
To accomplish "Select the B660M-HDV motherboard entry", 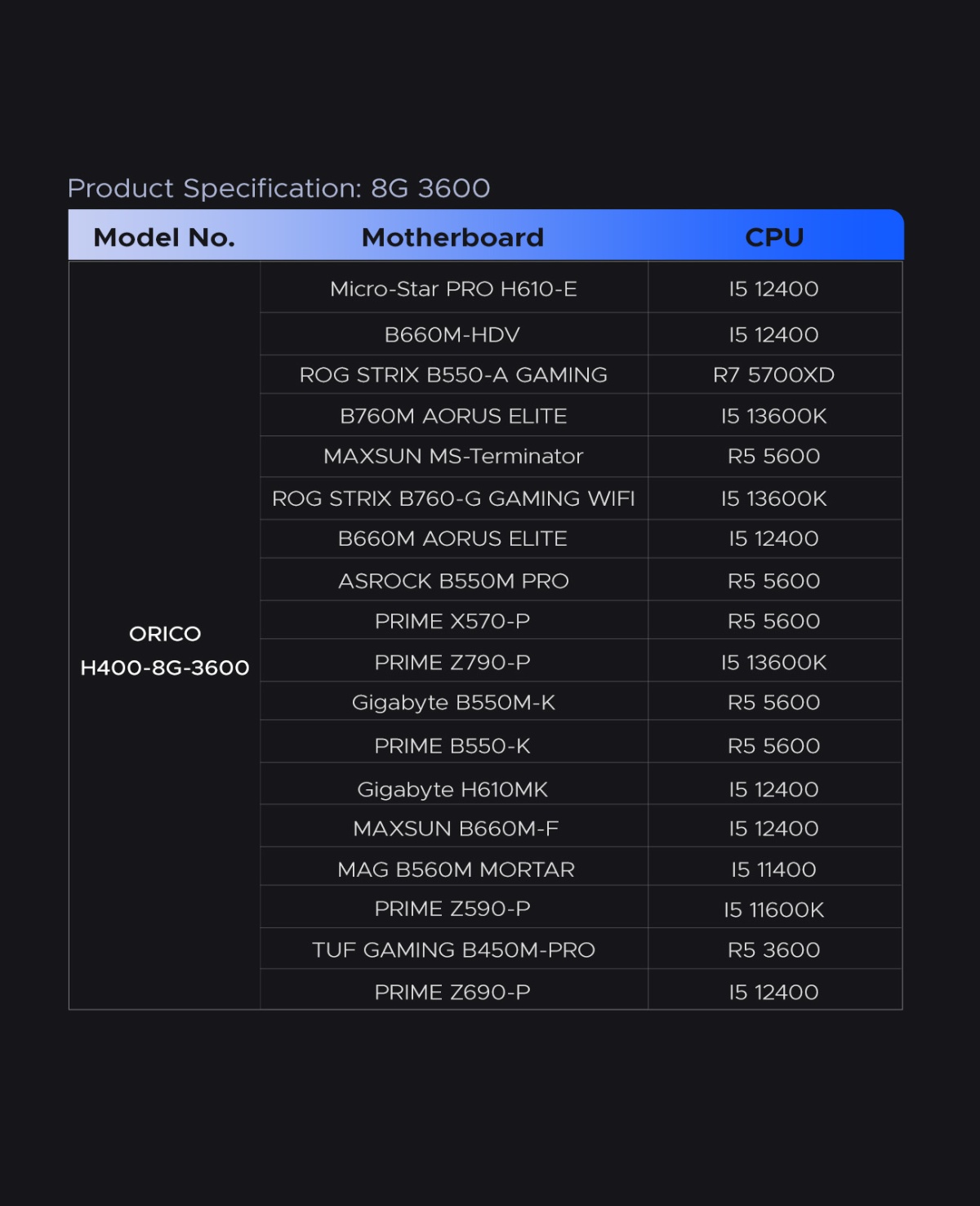I will [453, 334].
